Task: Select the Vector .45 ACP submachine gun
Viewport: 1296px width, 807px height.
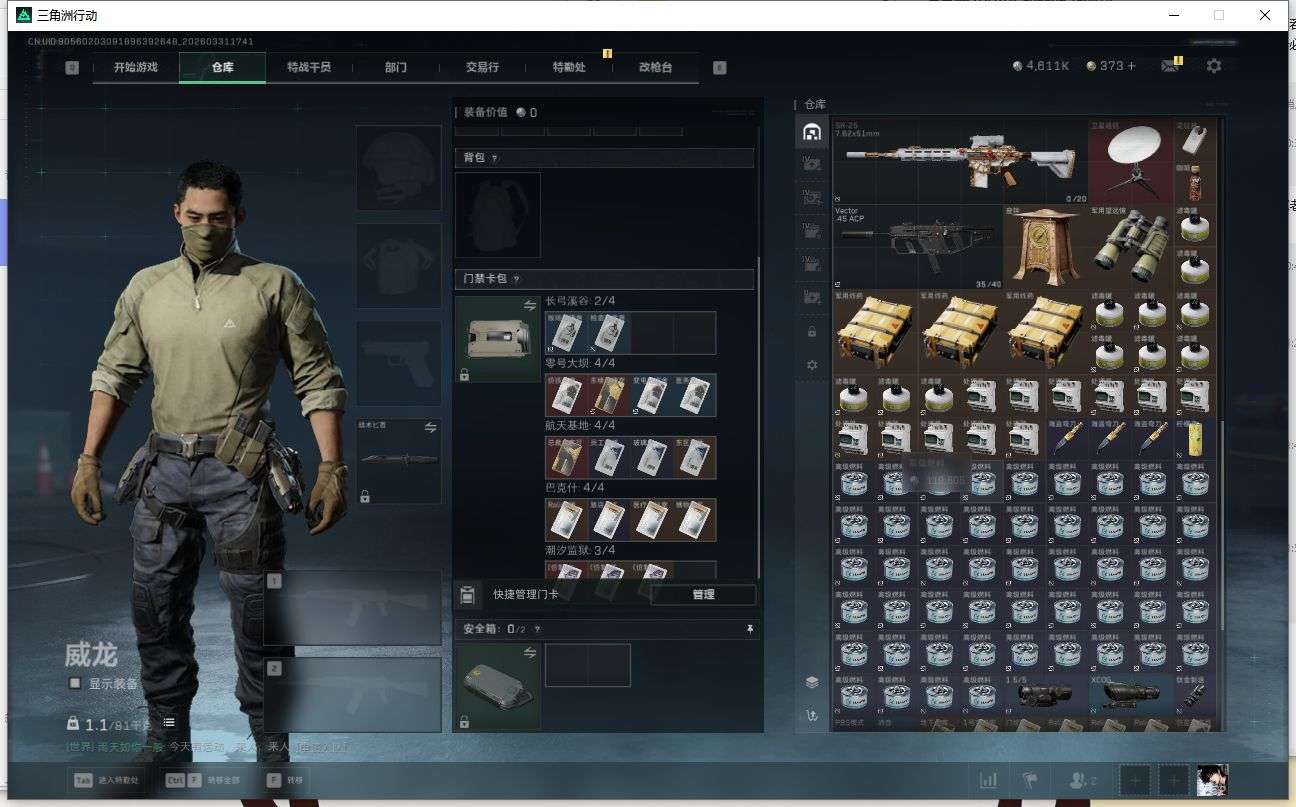Action: point(917,246)
